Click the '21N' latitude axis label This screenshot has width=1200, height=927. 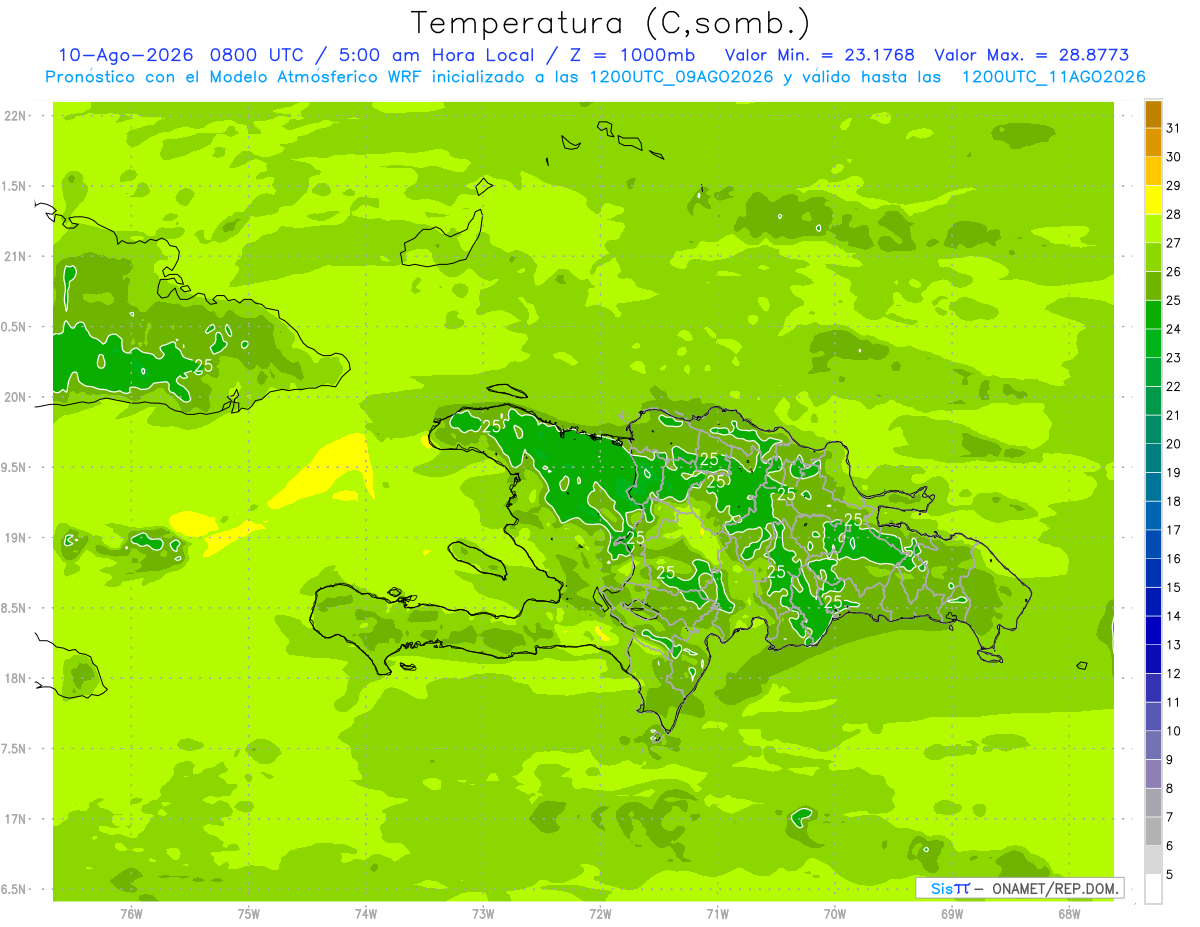coord(14,257)
